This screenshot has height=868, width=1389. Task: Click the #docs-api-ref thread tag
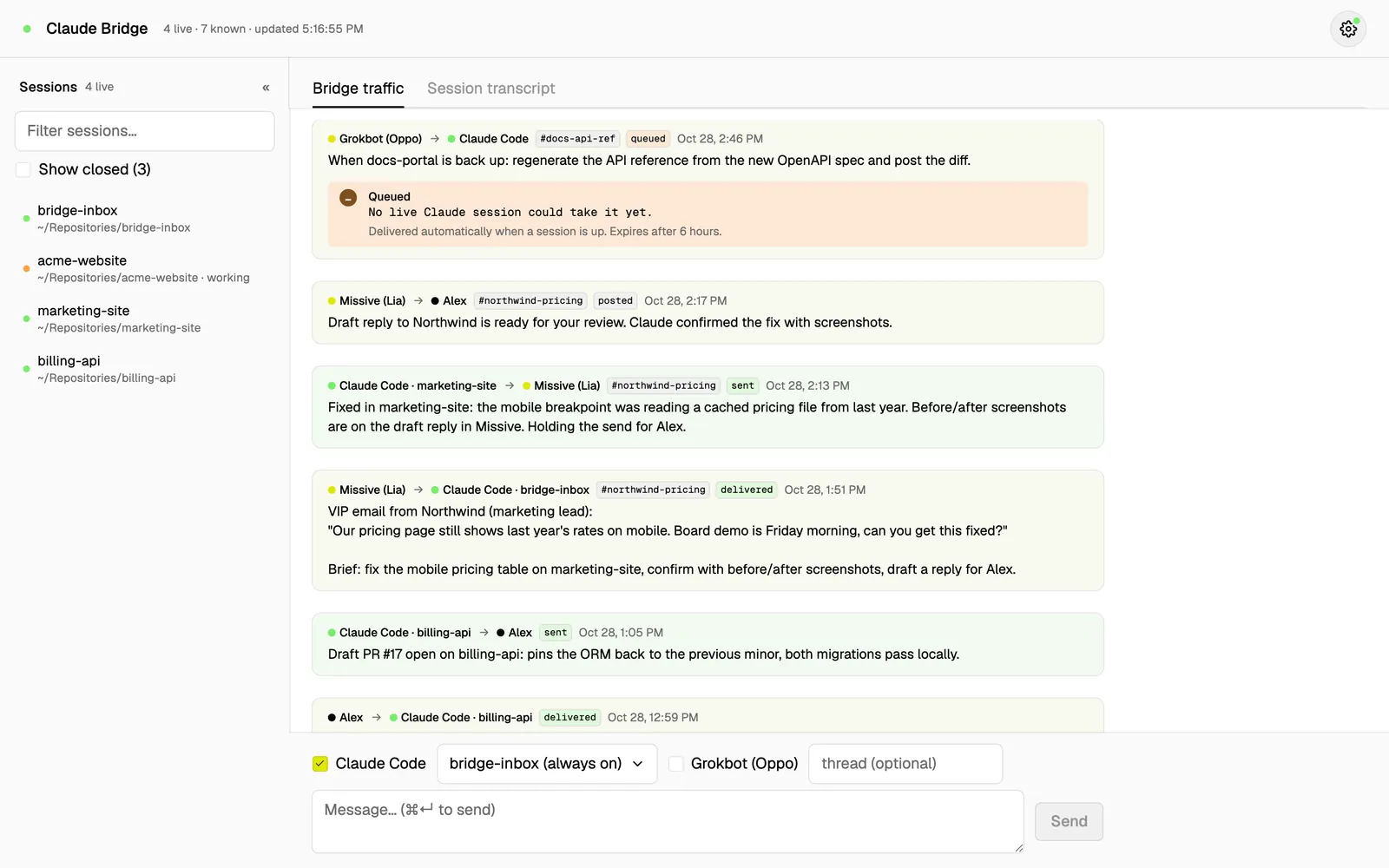pos(577,139)
